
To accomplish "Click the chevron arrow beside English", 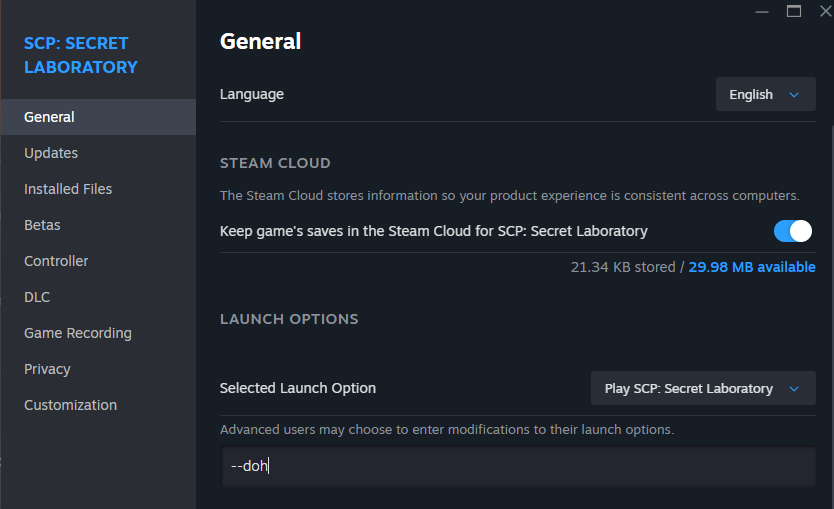I will coord(795,95).
